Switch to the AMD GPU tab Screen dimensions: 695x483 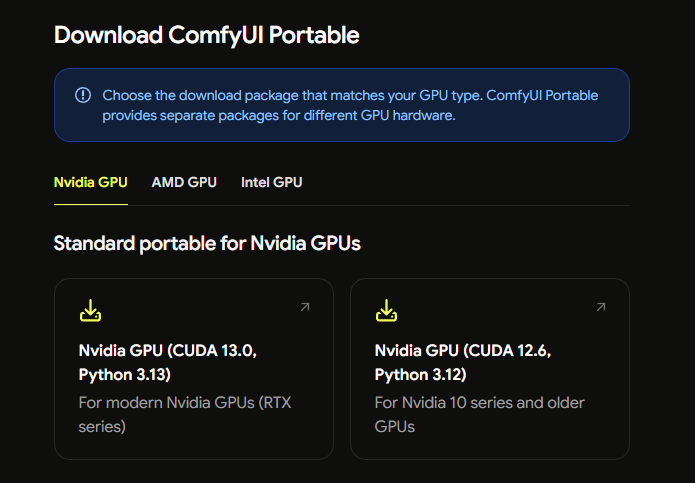click(184, 182)
